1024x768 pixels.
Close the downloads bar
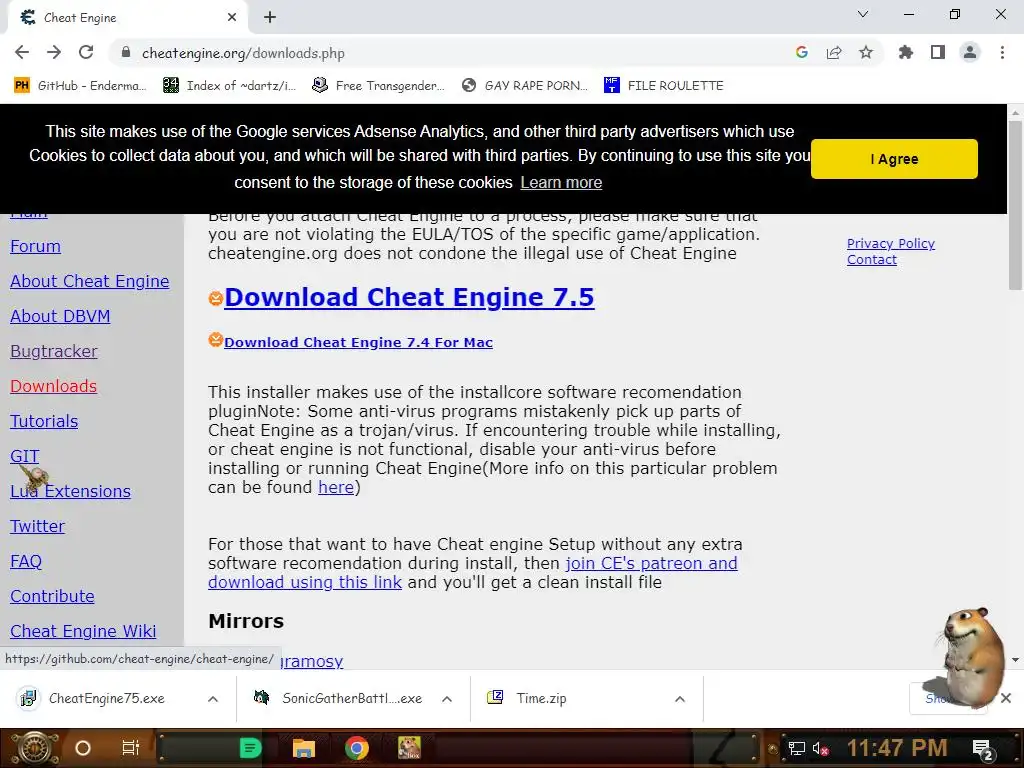click(1006, 699)
